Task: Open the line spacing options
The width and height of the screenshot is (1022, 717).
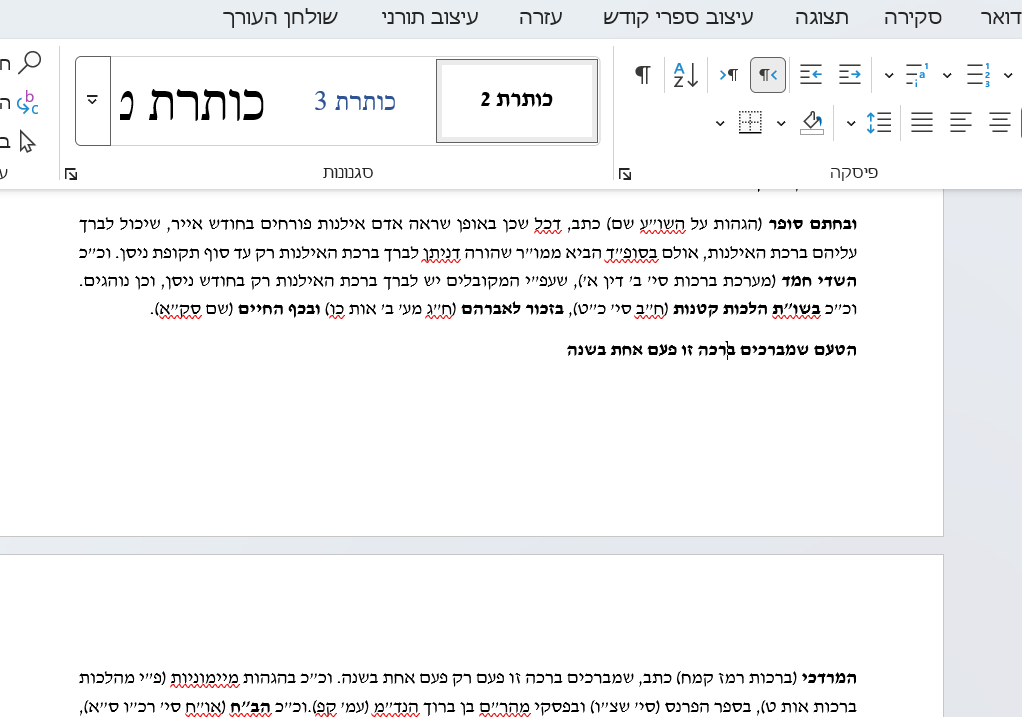Action: tap(878, 122)
